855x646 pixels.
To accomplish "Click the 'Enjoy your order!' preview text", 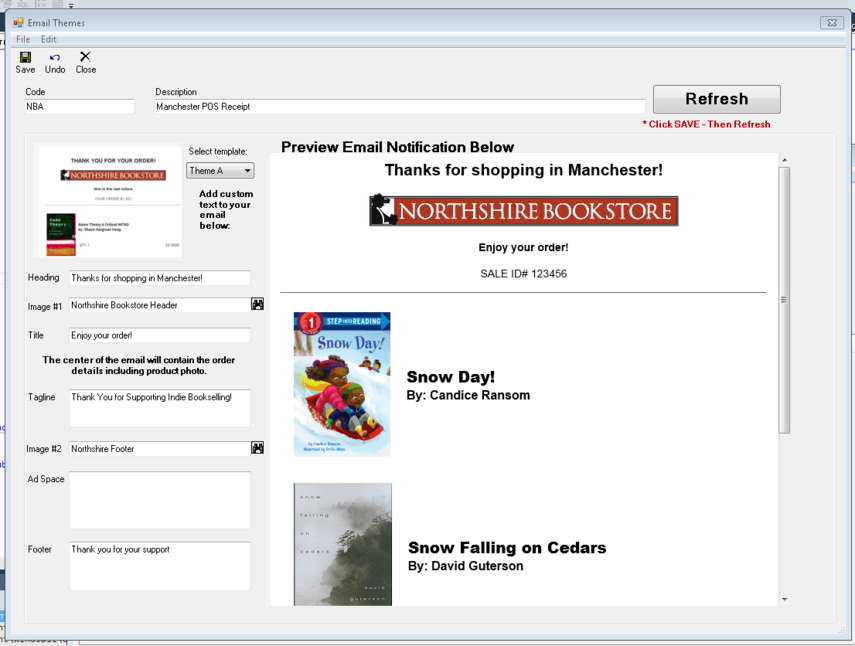I will [x=523, y=247].
